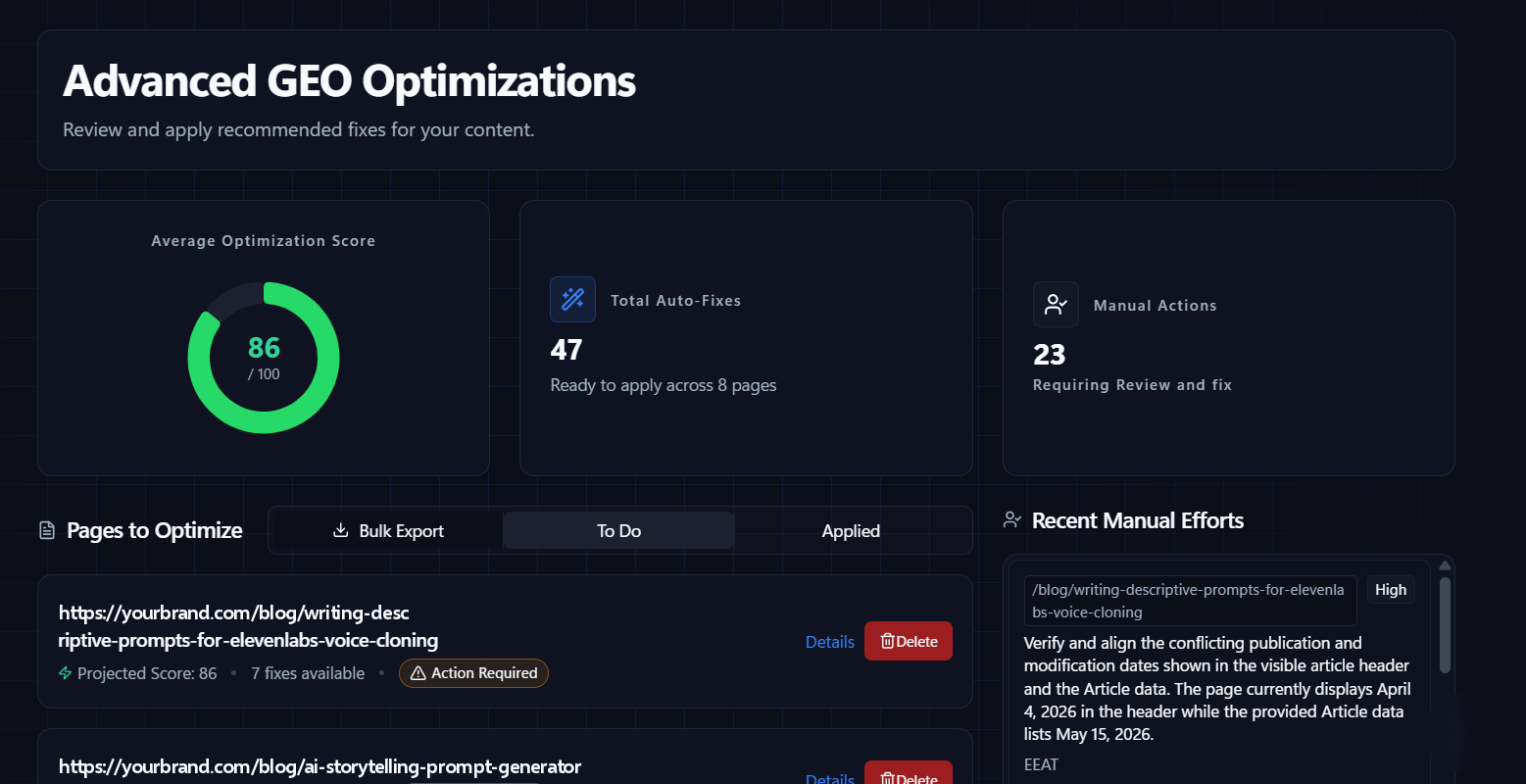Switch to the Applied tab

point(851,530)
